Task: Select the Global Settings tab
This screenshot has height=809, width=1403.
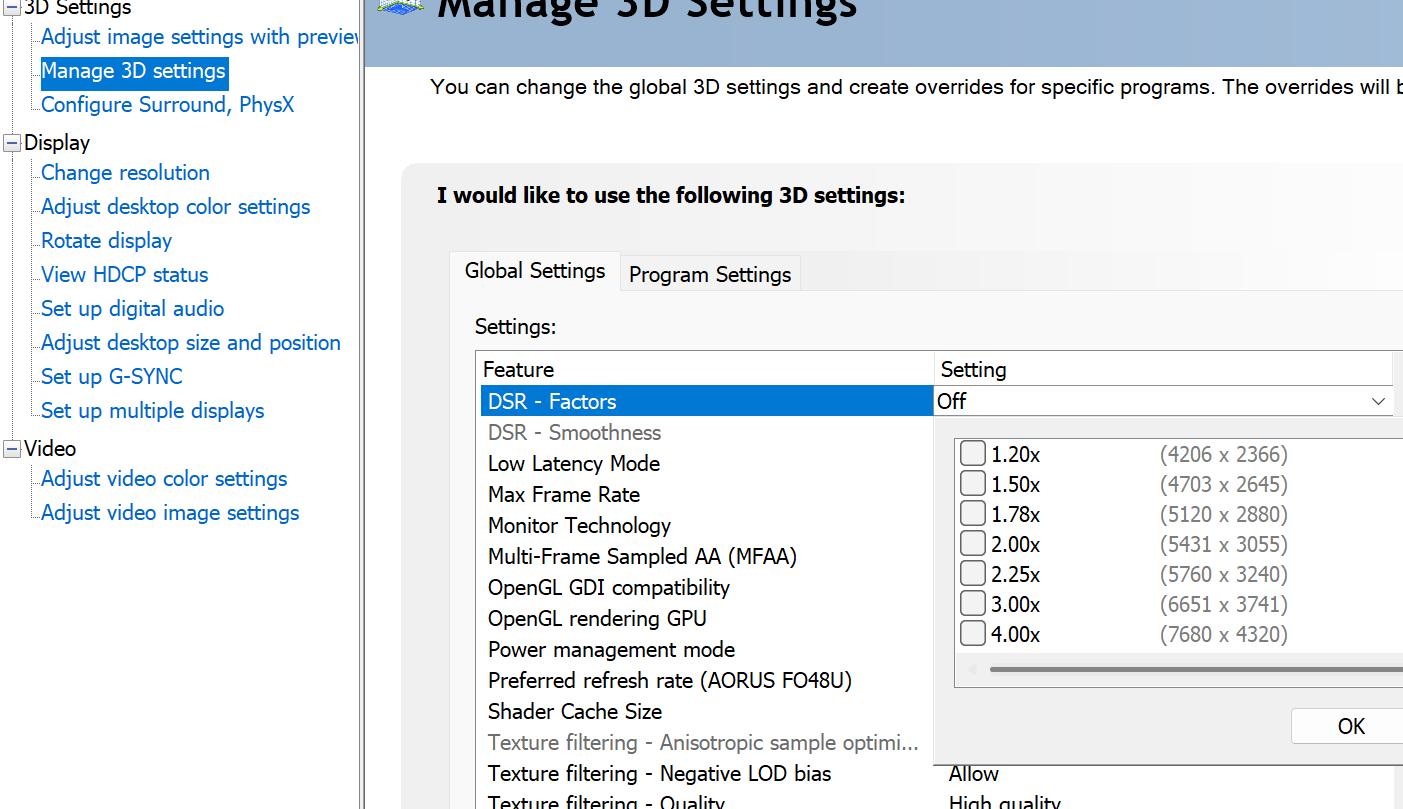Action: pos(535,271)
